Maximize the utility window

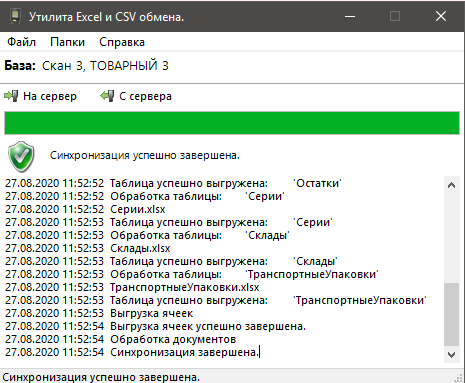click(x=395, y=16)
